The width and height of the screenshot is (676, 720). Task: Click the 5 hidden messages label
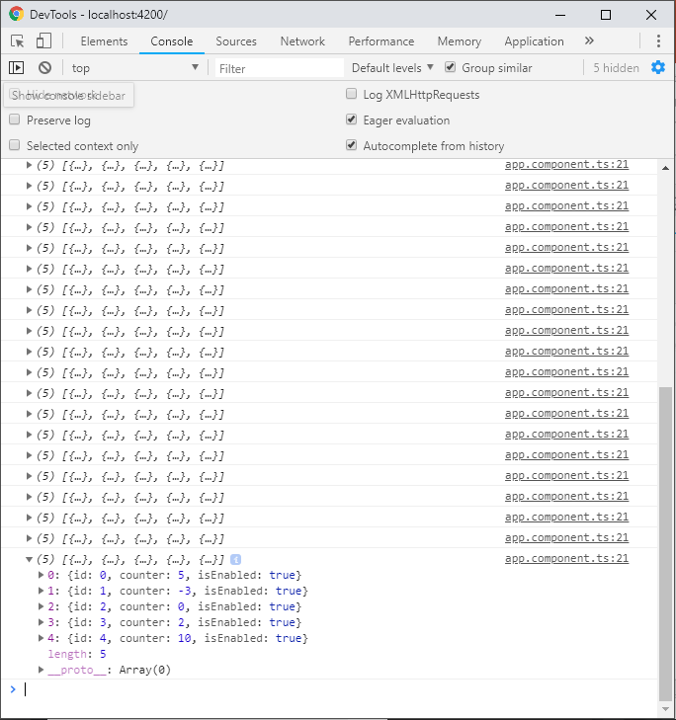point(616,68)
